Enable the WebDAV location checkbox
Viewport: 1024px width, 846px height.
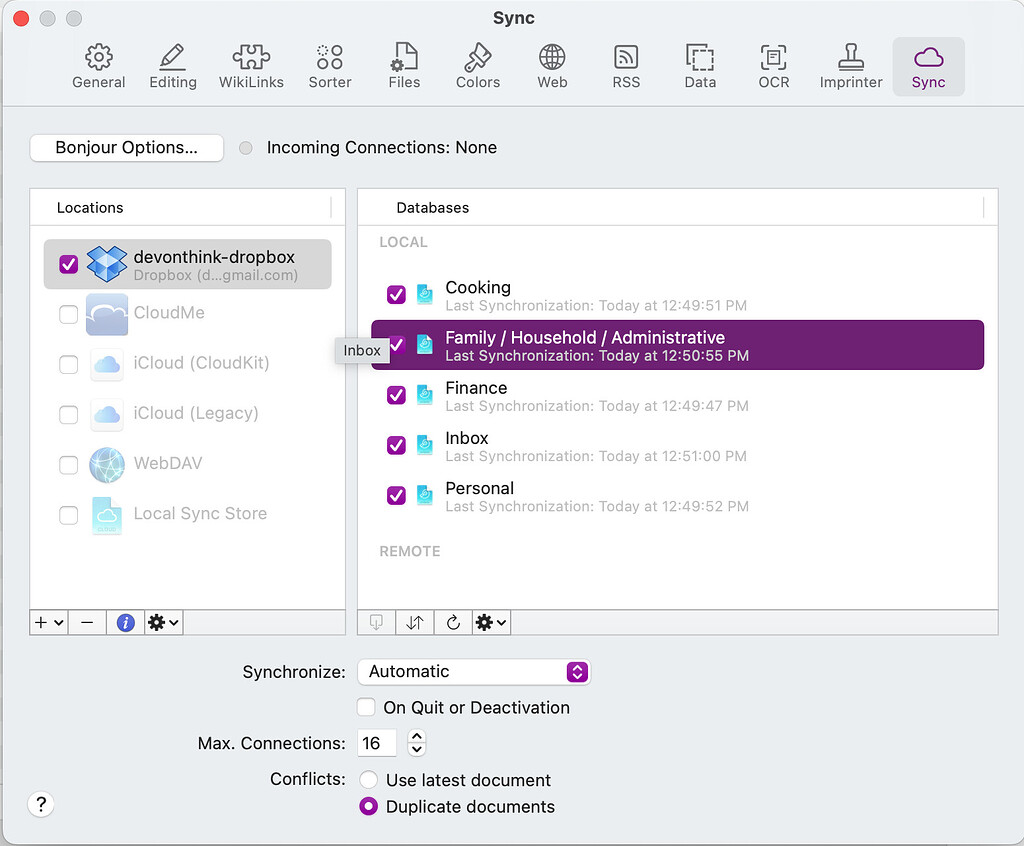click(68, 464)
